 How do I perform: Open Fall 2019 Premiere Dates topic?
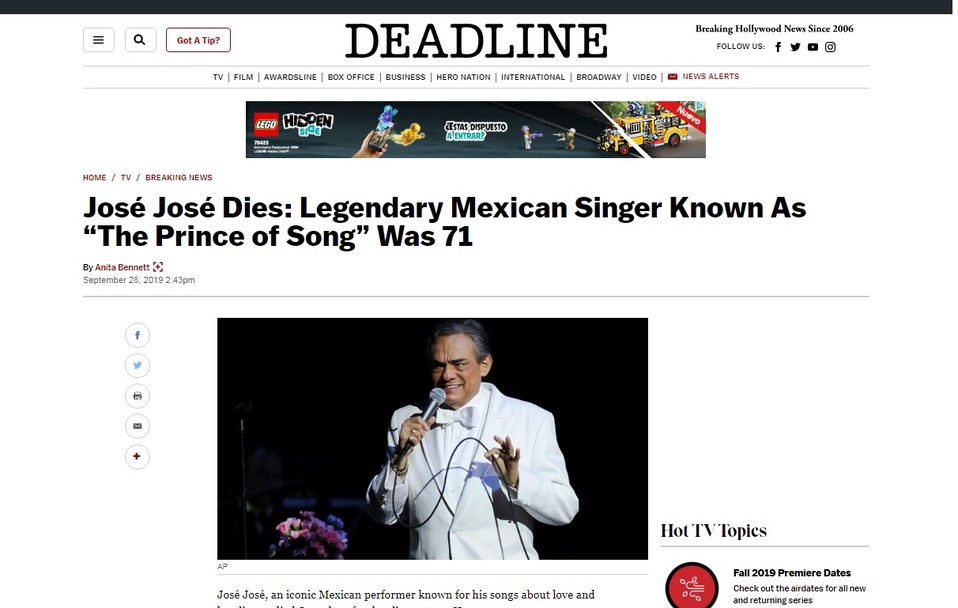pyautogui.click(x=792, y=573)
